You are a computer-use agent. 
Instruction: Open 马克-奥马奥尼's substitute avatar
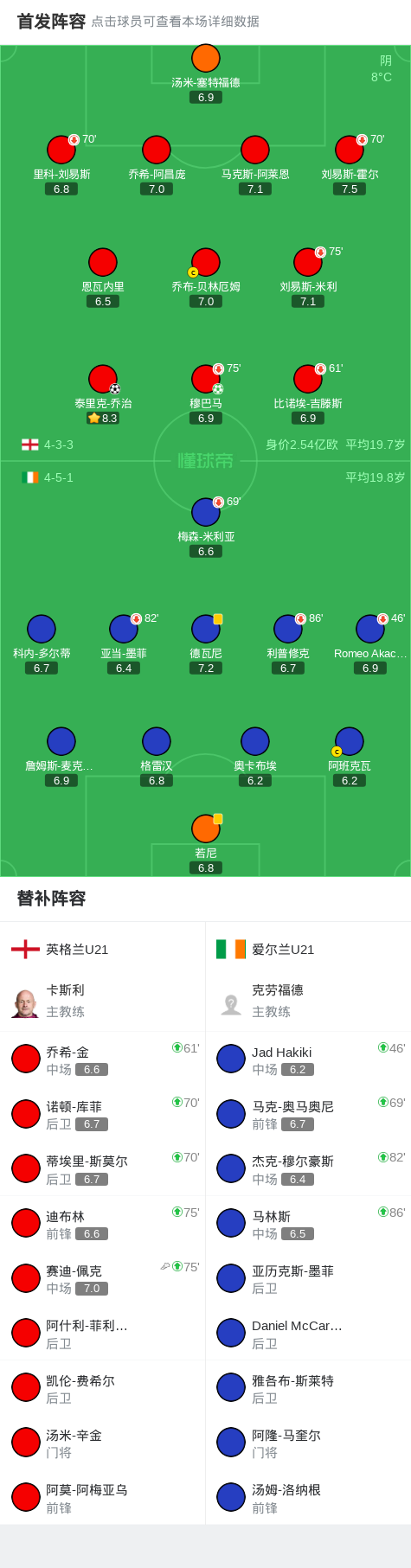pyautogui.click(x=231, y=1114)
